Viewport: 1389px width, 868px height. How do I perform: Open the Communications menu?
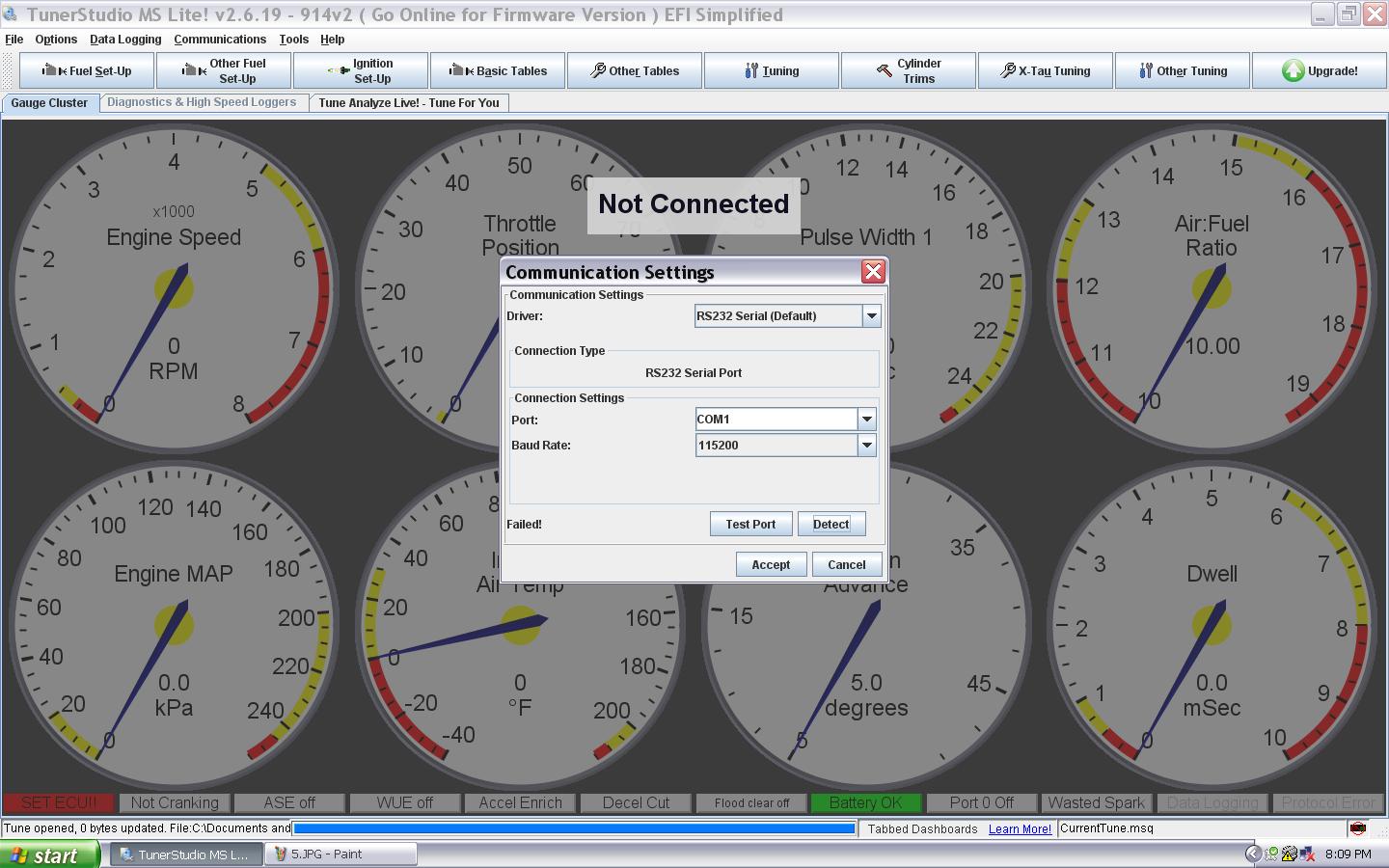pyautogui.click(x=220, y=40)
